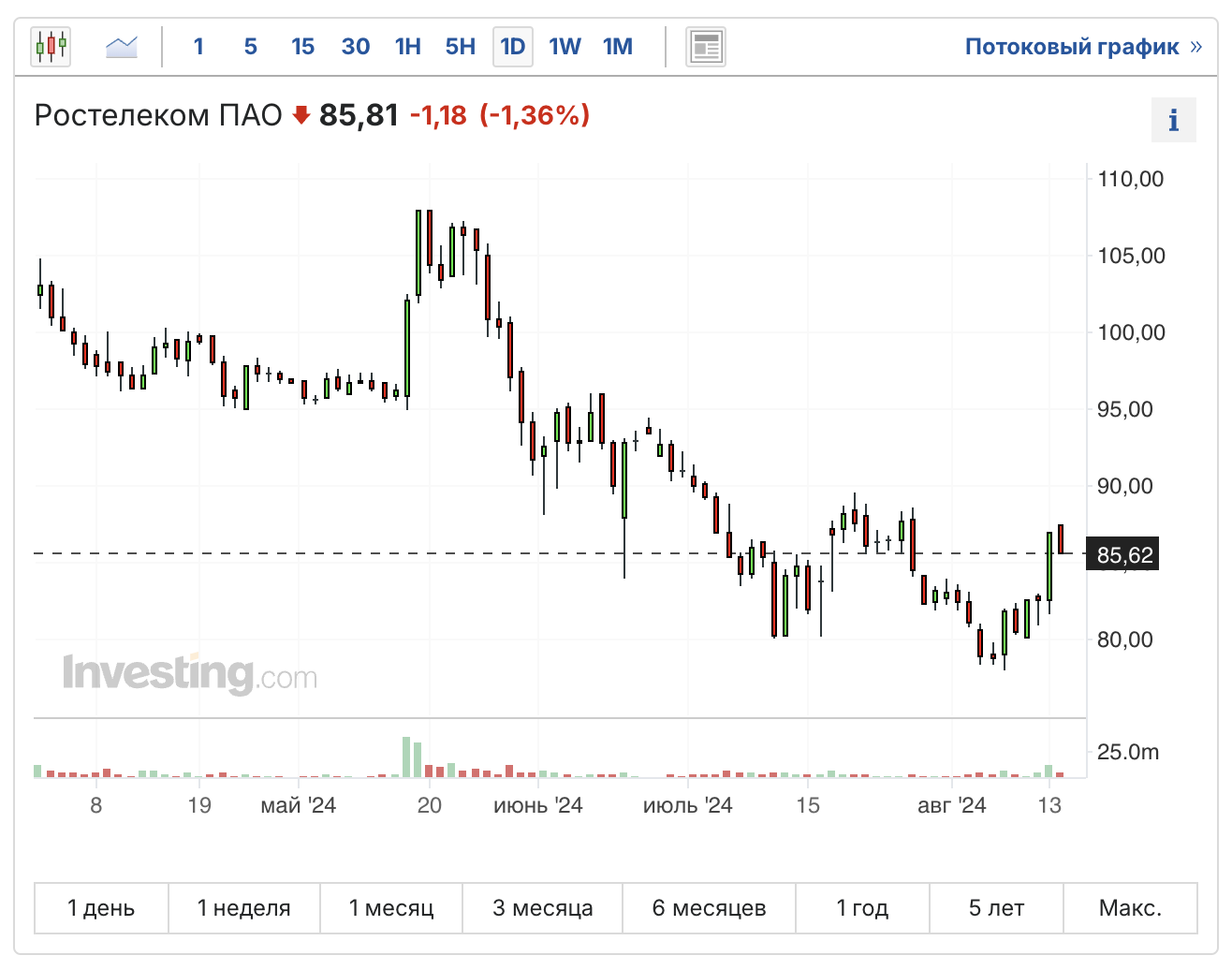1232x970 pixels.
Task: Click the 25.0m volume label
Action: pos(1127,752)
